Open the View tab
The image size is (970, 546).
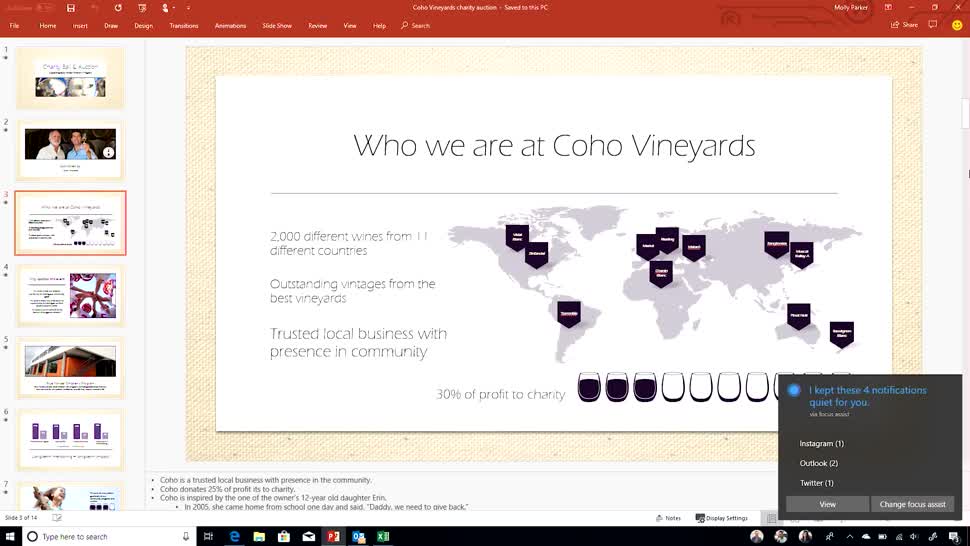(350, 25)
